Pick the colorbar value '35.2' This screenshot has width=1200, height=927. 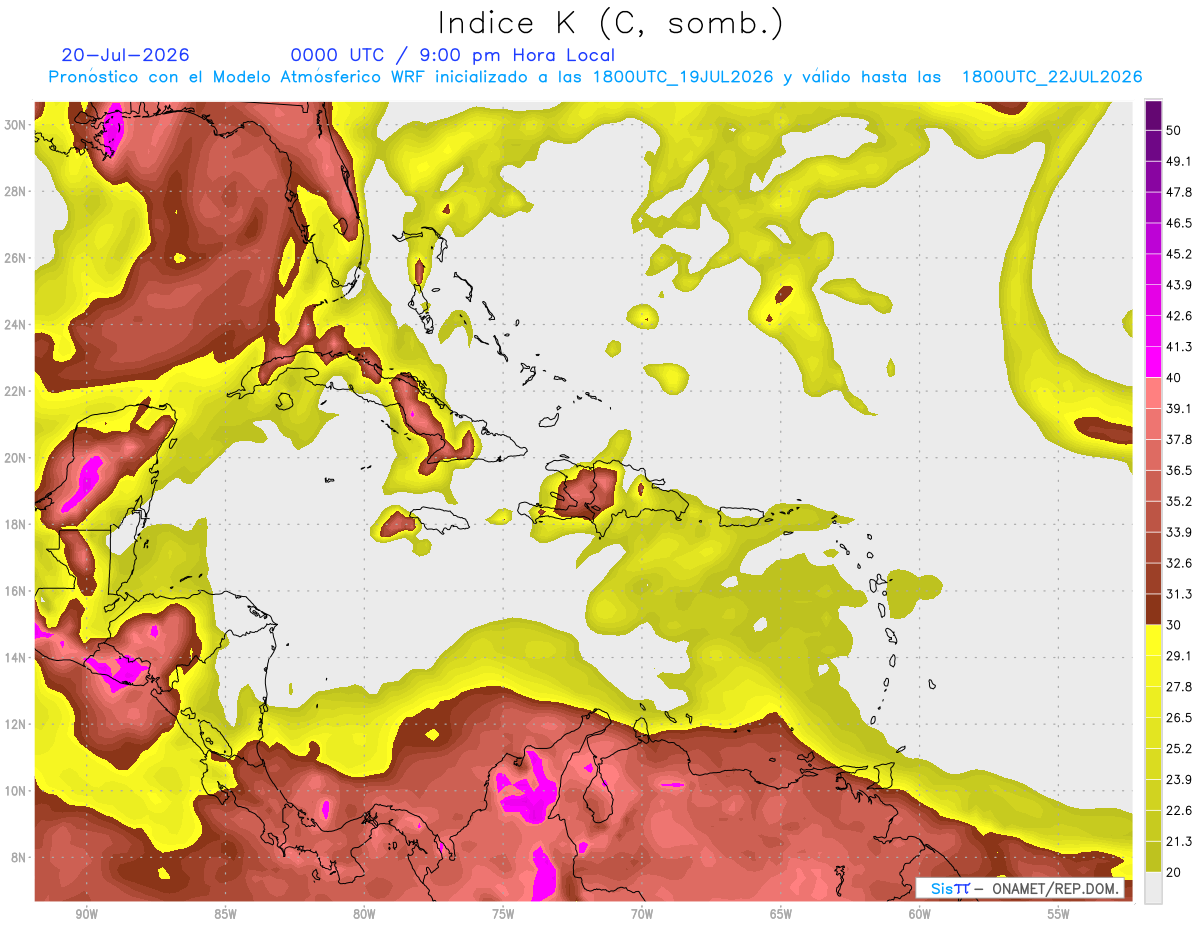click(1178, 501)
